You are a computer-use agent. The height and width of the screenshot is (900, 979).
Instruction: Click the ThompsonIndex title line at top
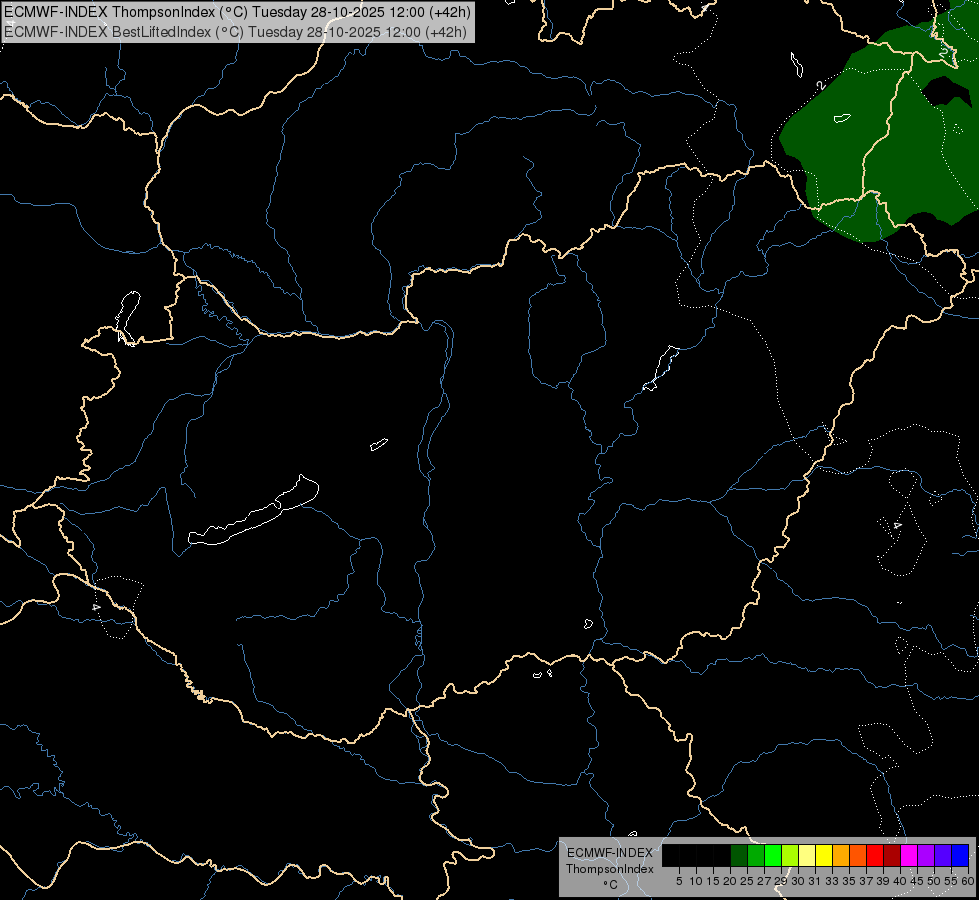[x=237, y=11]
